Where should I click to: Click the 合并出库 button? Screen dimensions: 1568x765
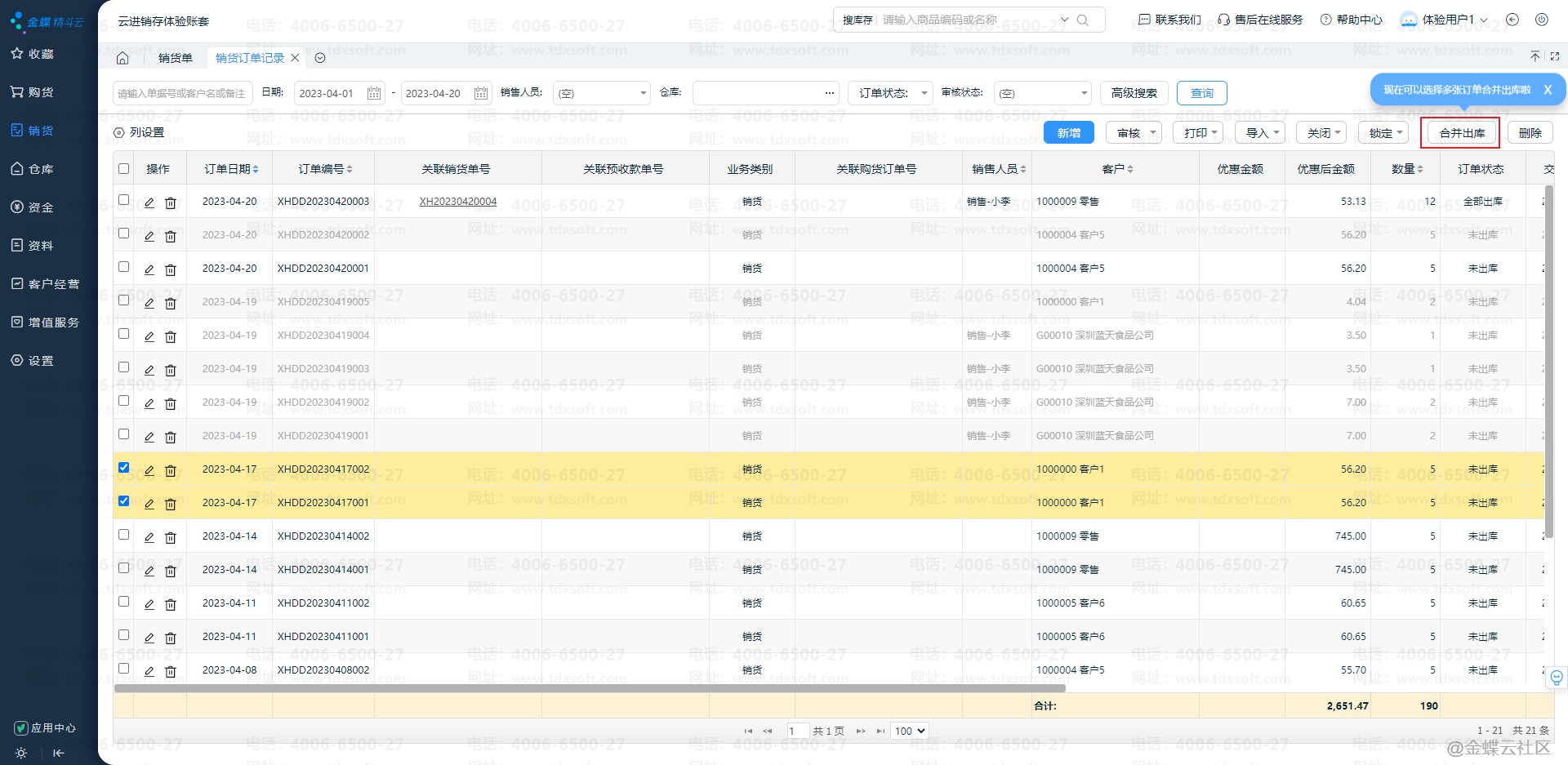click(1461, 132)
